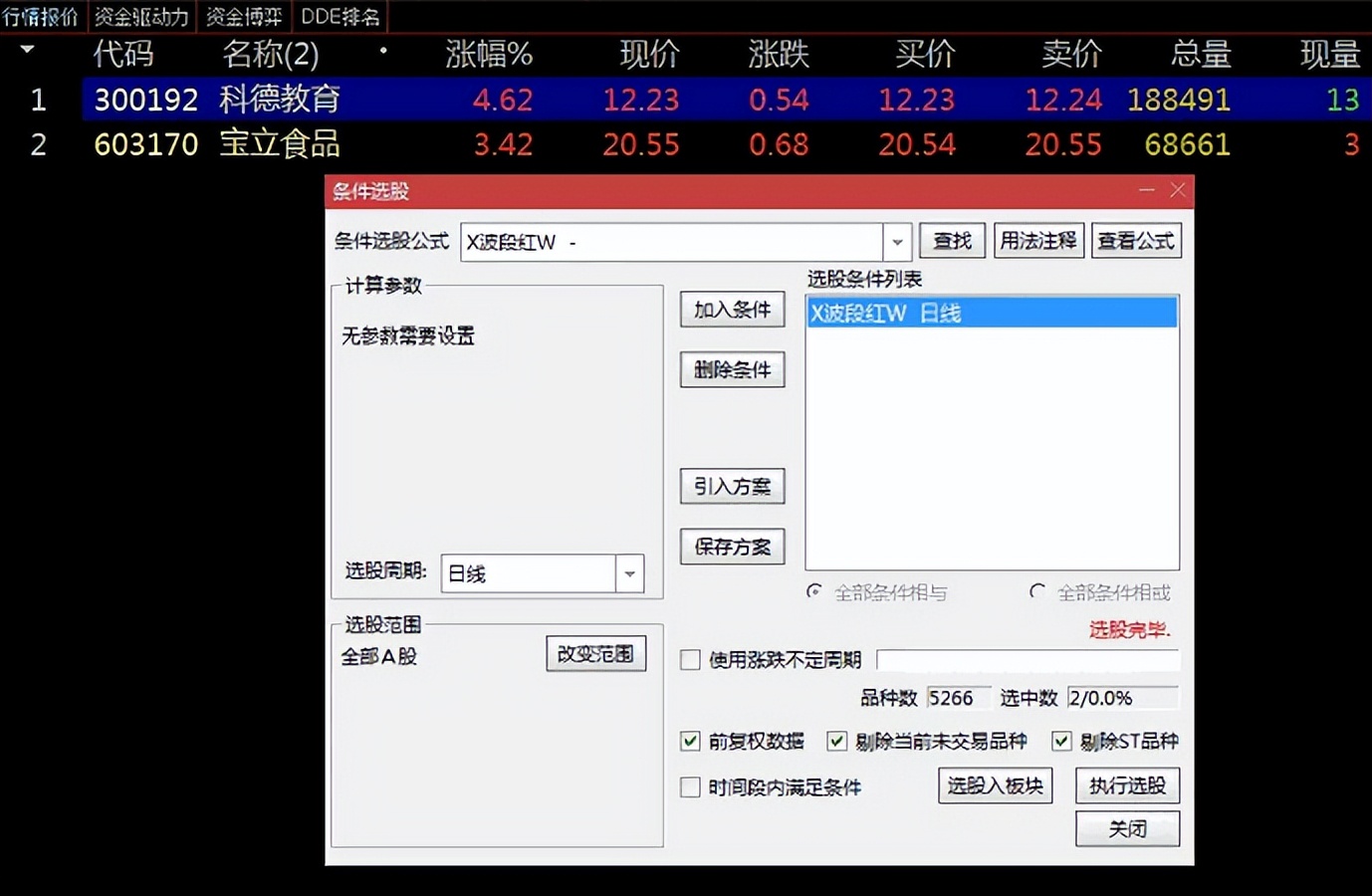Enable the 时间段内满足条件 checkbox
Screen dimensions: 1372x896
[690, 787]
